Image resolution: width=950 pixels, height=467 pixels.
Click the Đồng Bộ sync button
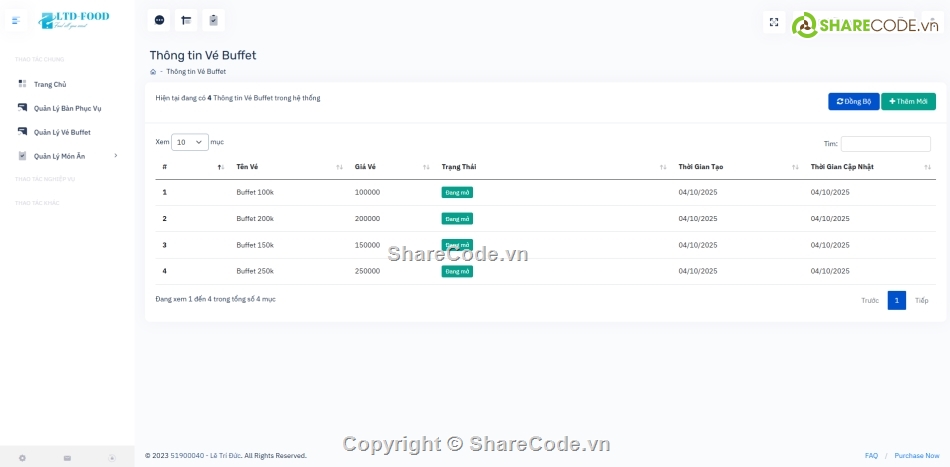[853, 101]
